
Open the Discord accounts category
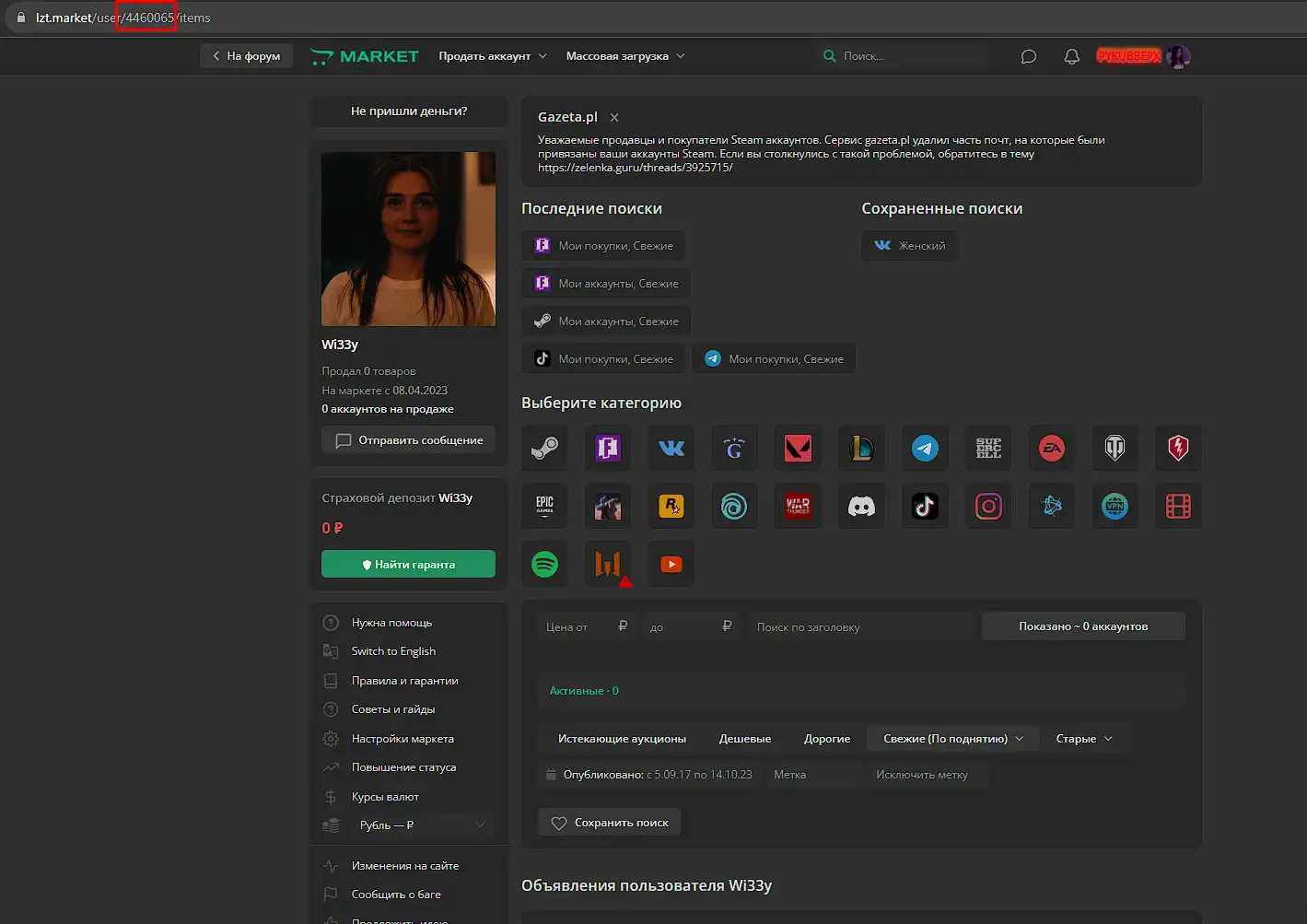(861, 506)
